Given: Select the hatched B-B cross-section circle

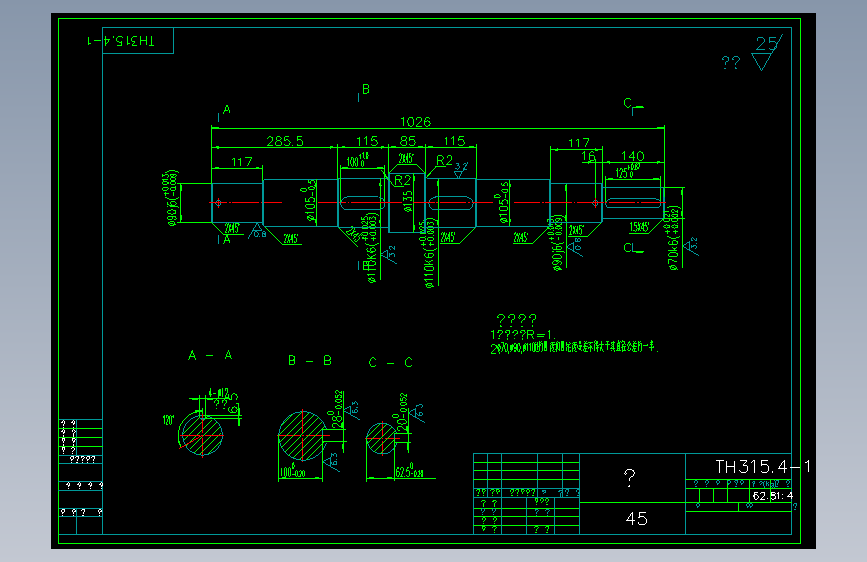Looking at the screenshot, I should point(302,436).
